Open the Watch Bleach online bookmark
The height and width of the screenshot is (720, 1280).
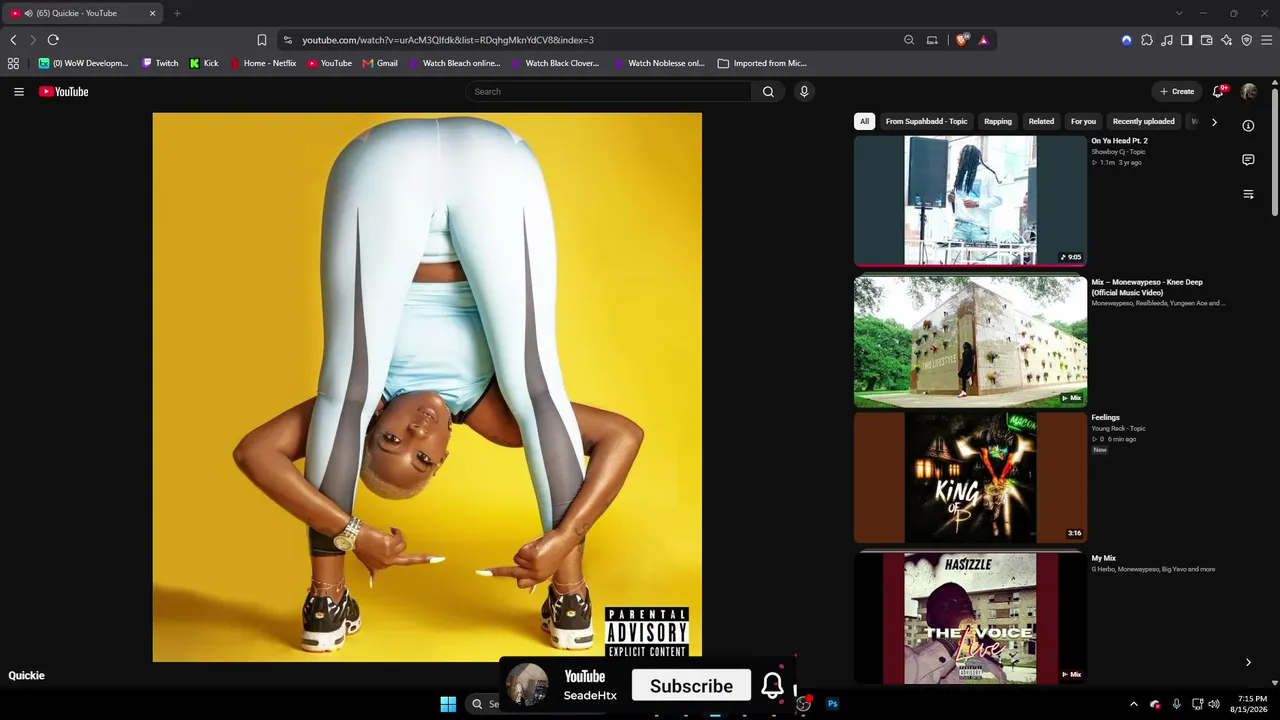pos(454,63)
